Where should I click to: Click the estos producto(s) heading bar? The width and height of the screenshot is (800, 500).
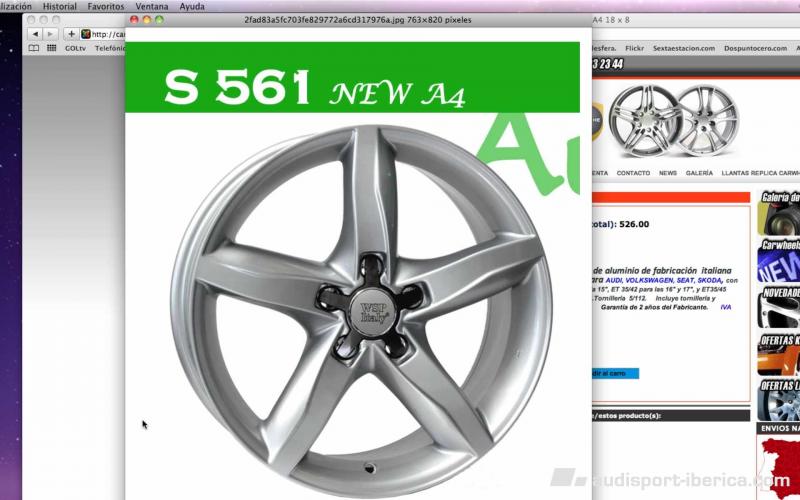[x=671, y=415]
